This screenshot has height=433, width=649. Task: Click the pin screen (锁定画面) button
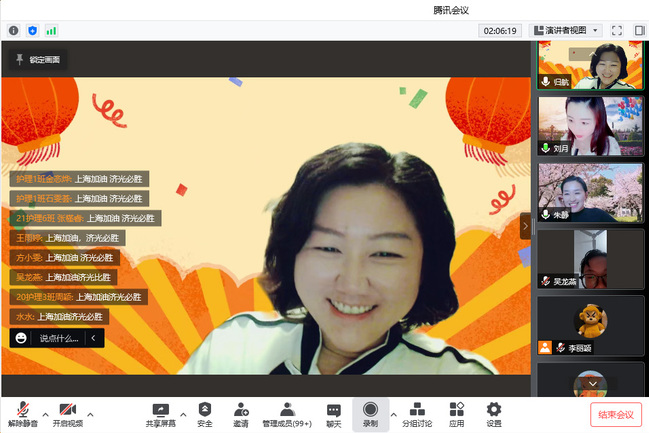pos(37,60)
